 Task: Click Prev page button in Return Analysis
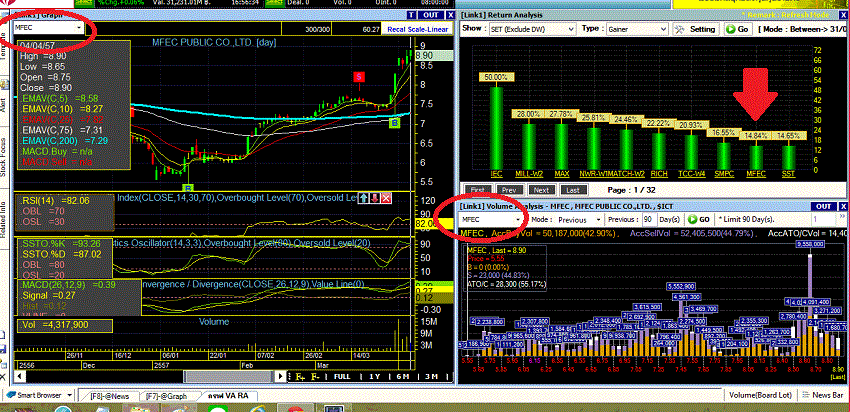click(x=509, y=190)
